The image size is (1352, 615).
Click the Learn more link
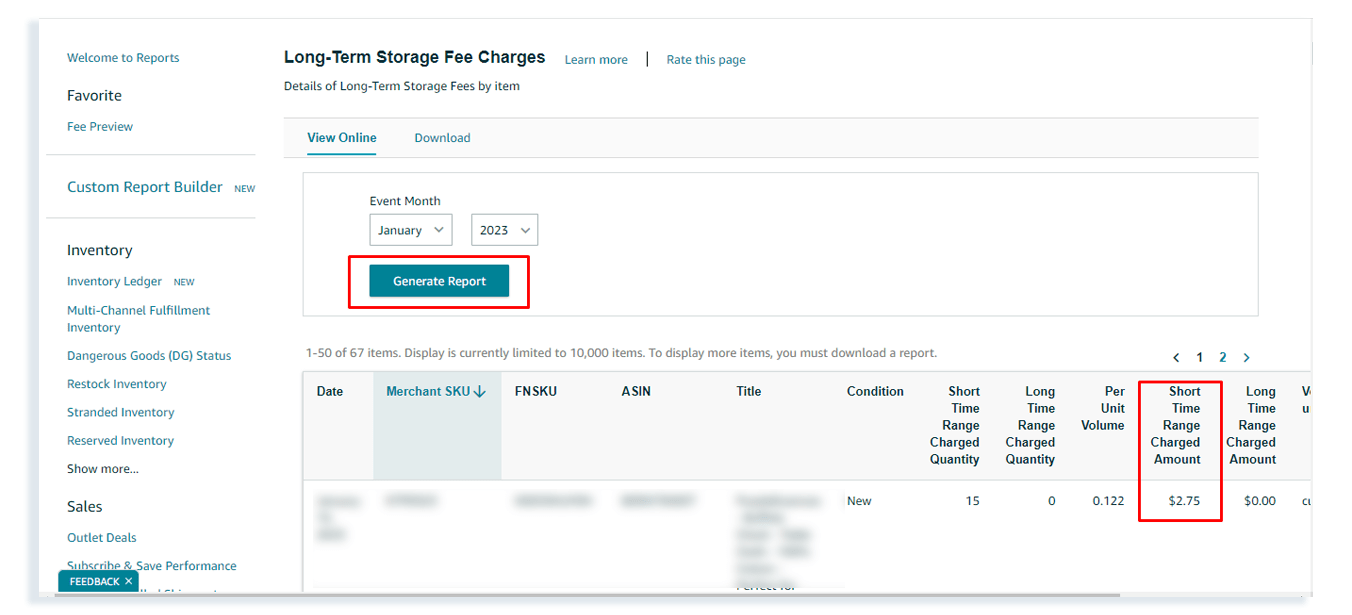coord(595,59)
